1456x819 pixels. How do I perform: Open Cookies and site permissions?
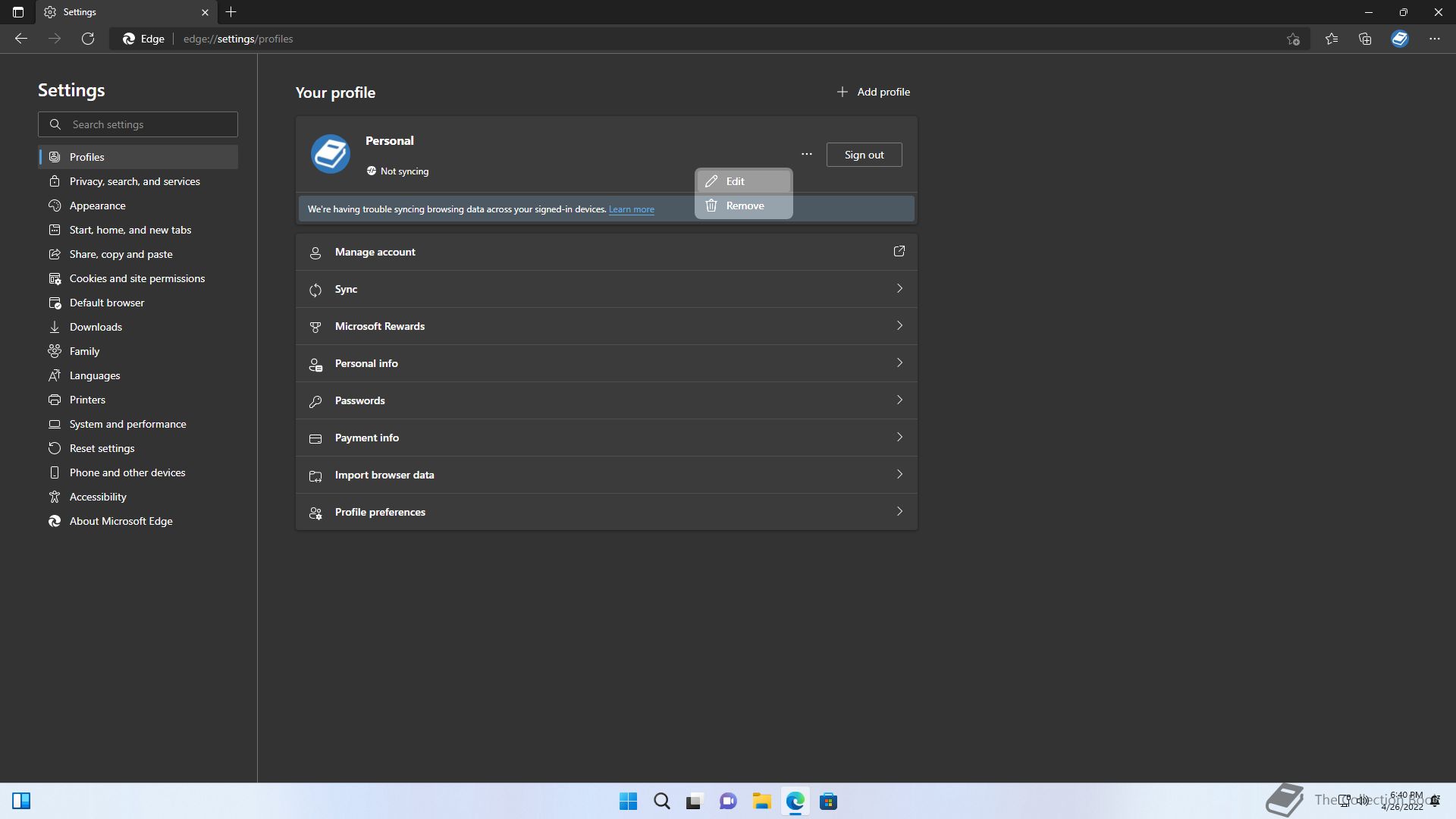(138, 278)
